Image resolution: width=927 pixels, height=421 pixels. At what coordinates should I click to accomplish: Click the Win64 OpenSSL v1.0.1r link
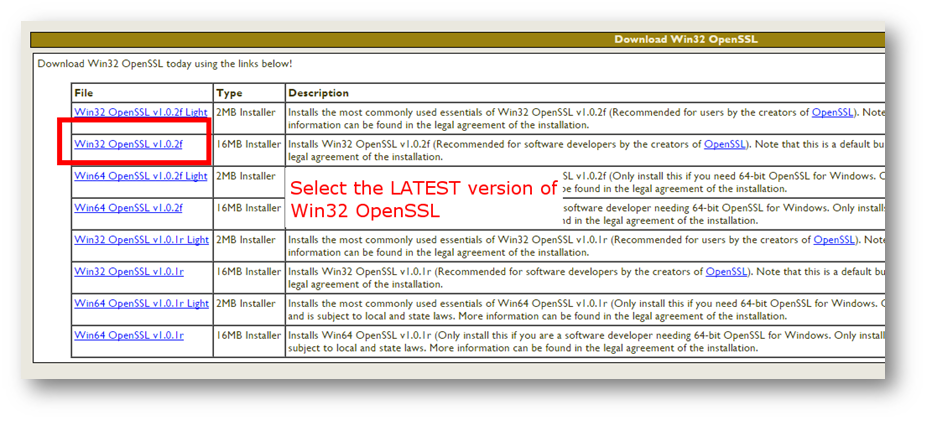click(x=129, y=336)
